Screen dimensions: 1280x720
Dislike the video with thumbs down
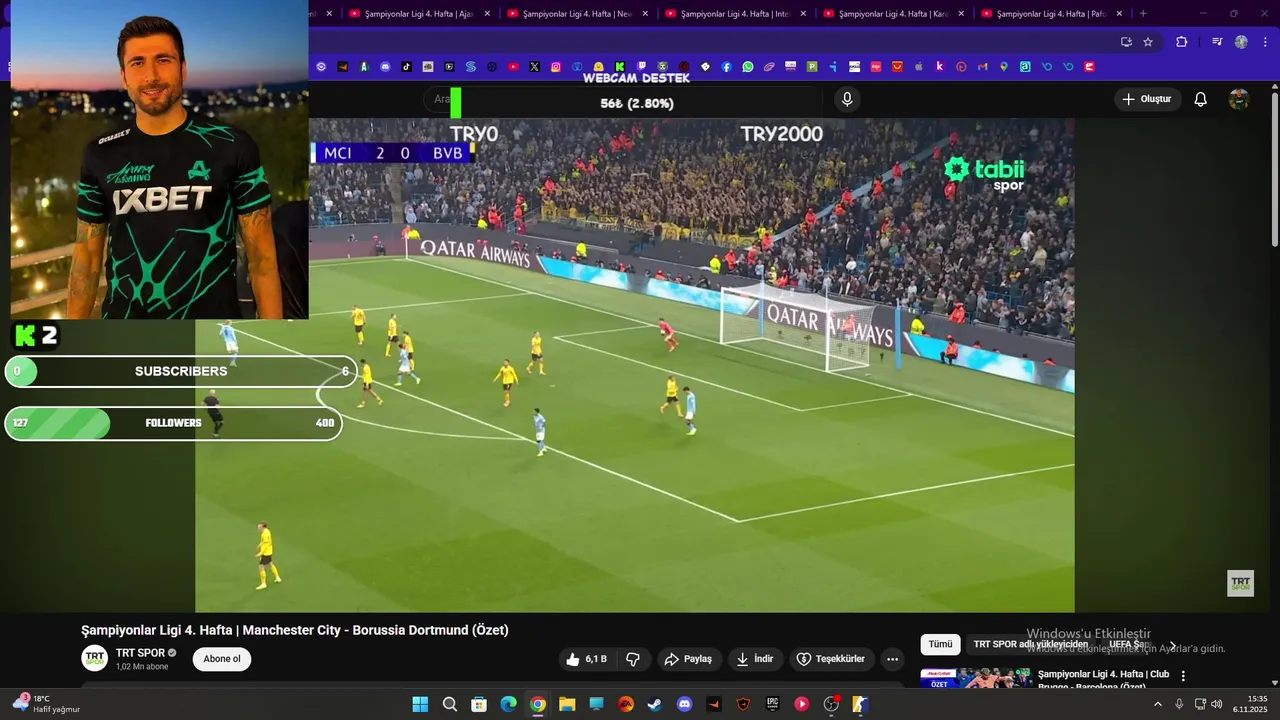point(633,659)
